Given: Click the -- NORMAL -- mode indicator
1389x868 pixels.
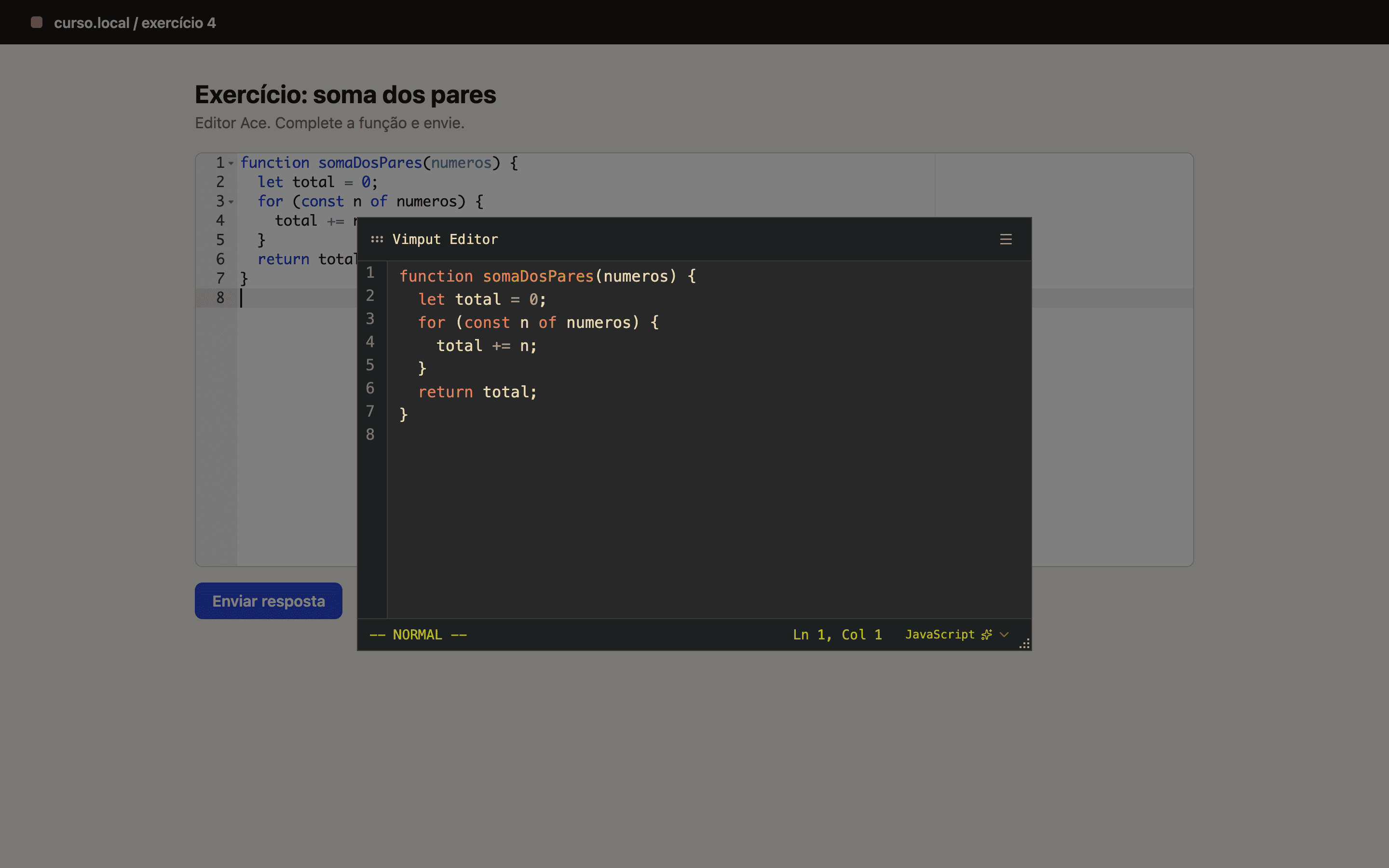Looking at the screenshot, I should (x=418, y=634).
